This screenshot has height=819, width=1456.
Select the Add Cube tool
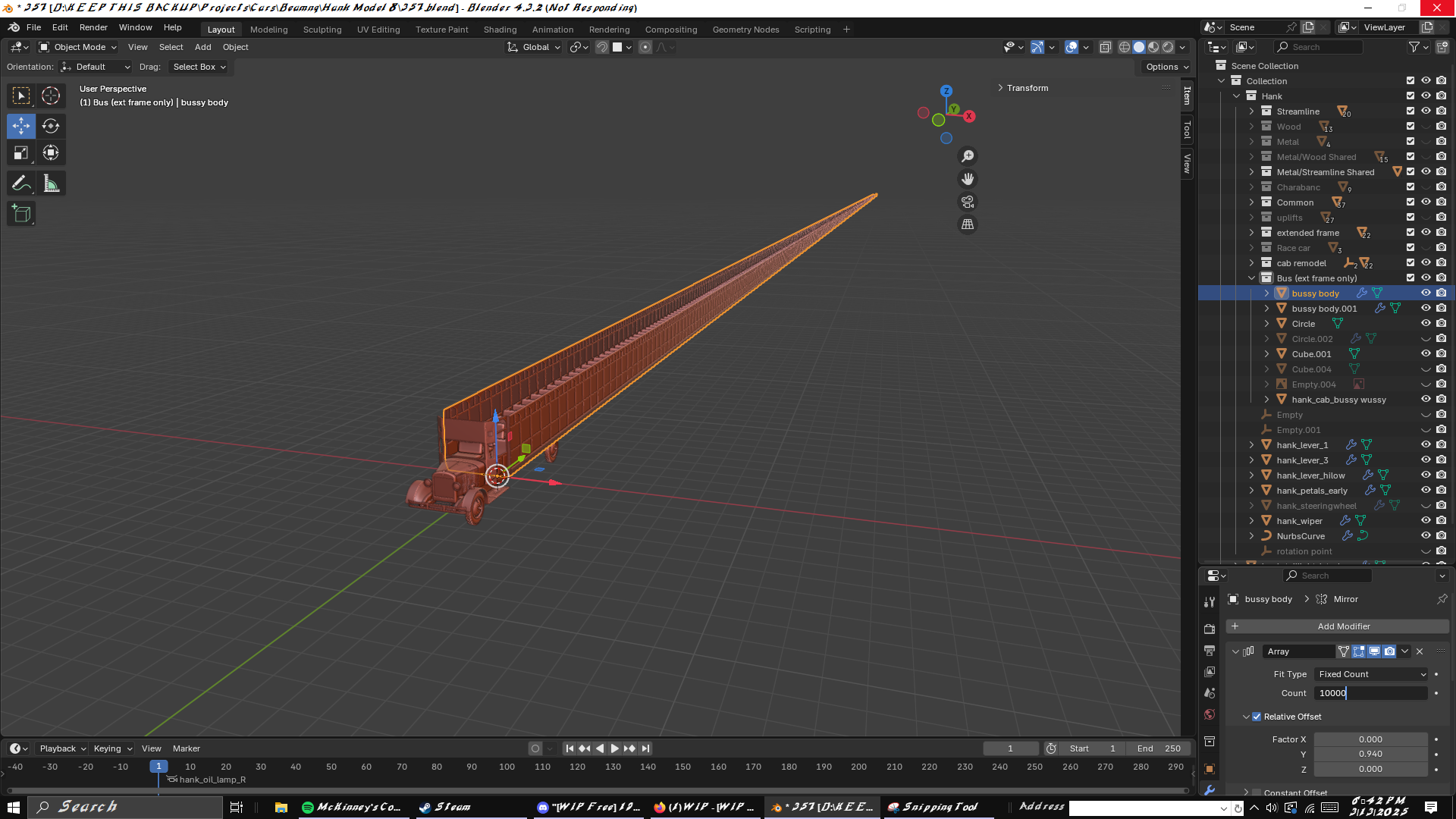(x=21, y=214)
